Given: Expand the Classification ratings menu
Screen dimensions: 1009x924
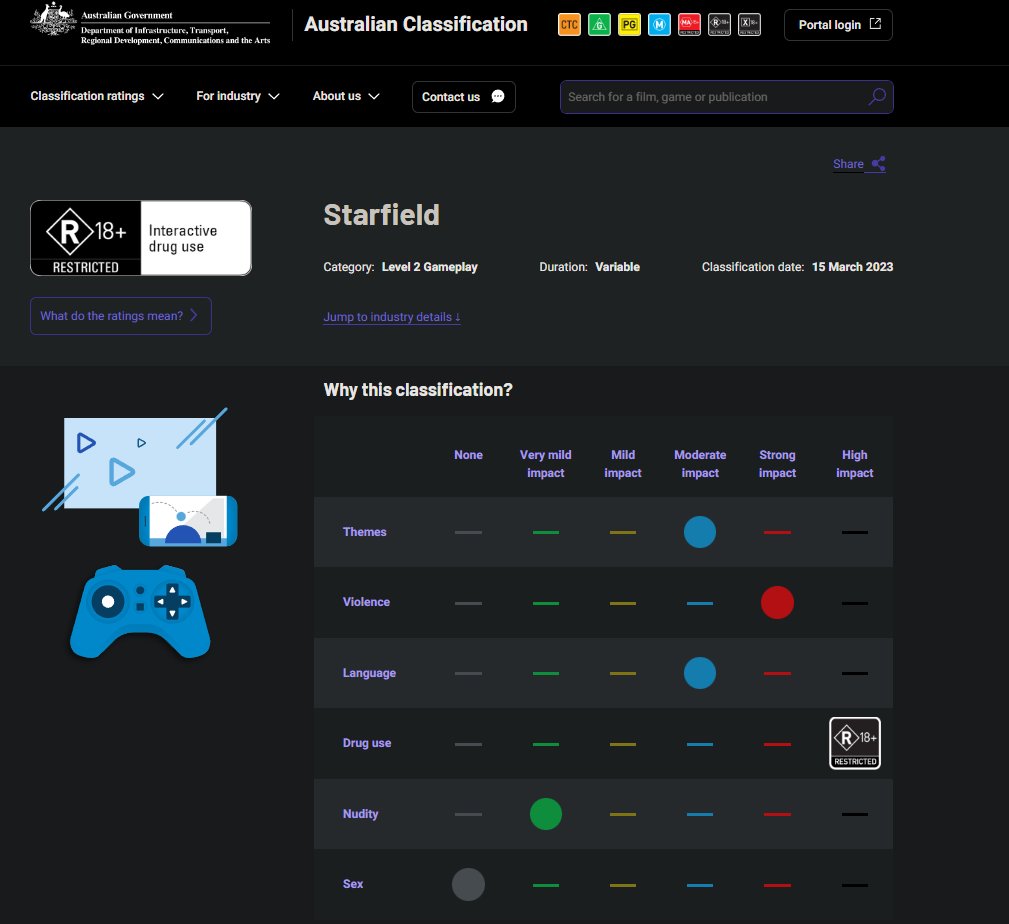Looking at the screenshot, I should pos(97,97).
